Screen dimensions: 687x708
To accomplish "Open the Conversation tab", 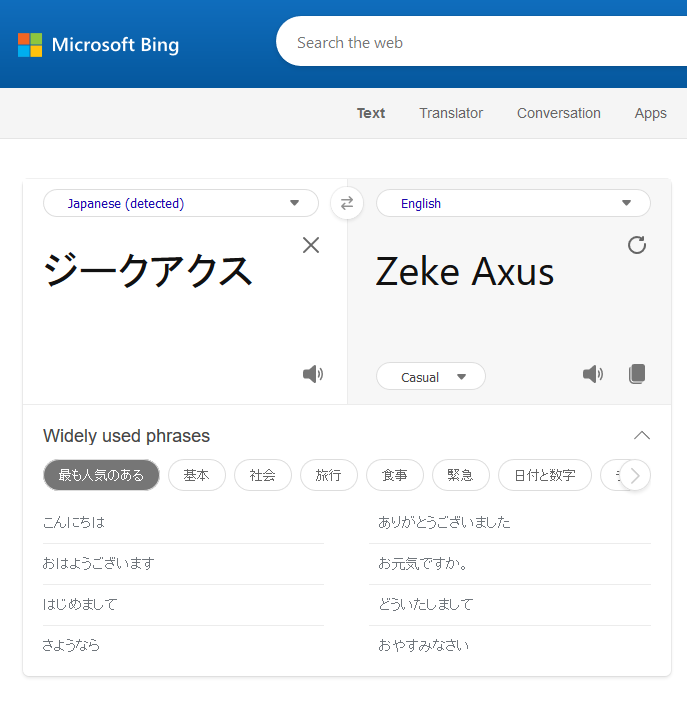I will (x=559, y=113).
